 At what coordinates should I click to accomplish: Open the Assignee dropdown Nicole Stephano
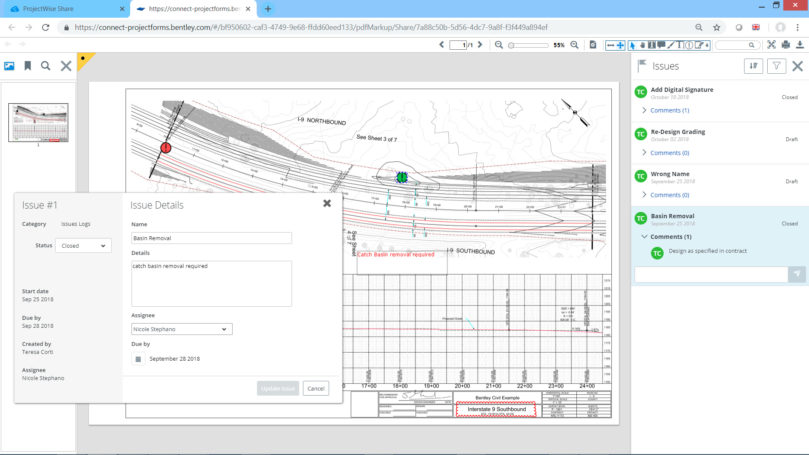(181, 329)
